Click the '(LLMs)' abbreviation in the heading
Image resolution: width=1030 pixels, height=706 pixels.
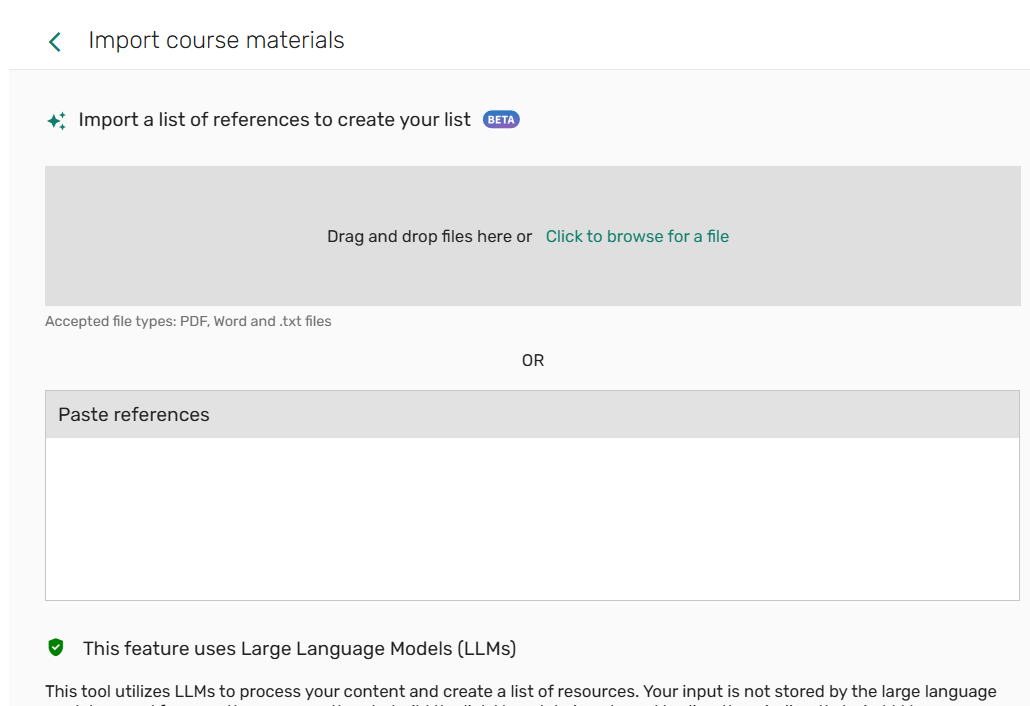tap(486, 648)
